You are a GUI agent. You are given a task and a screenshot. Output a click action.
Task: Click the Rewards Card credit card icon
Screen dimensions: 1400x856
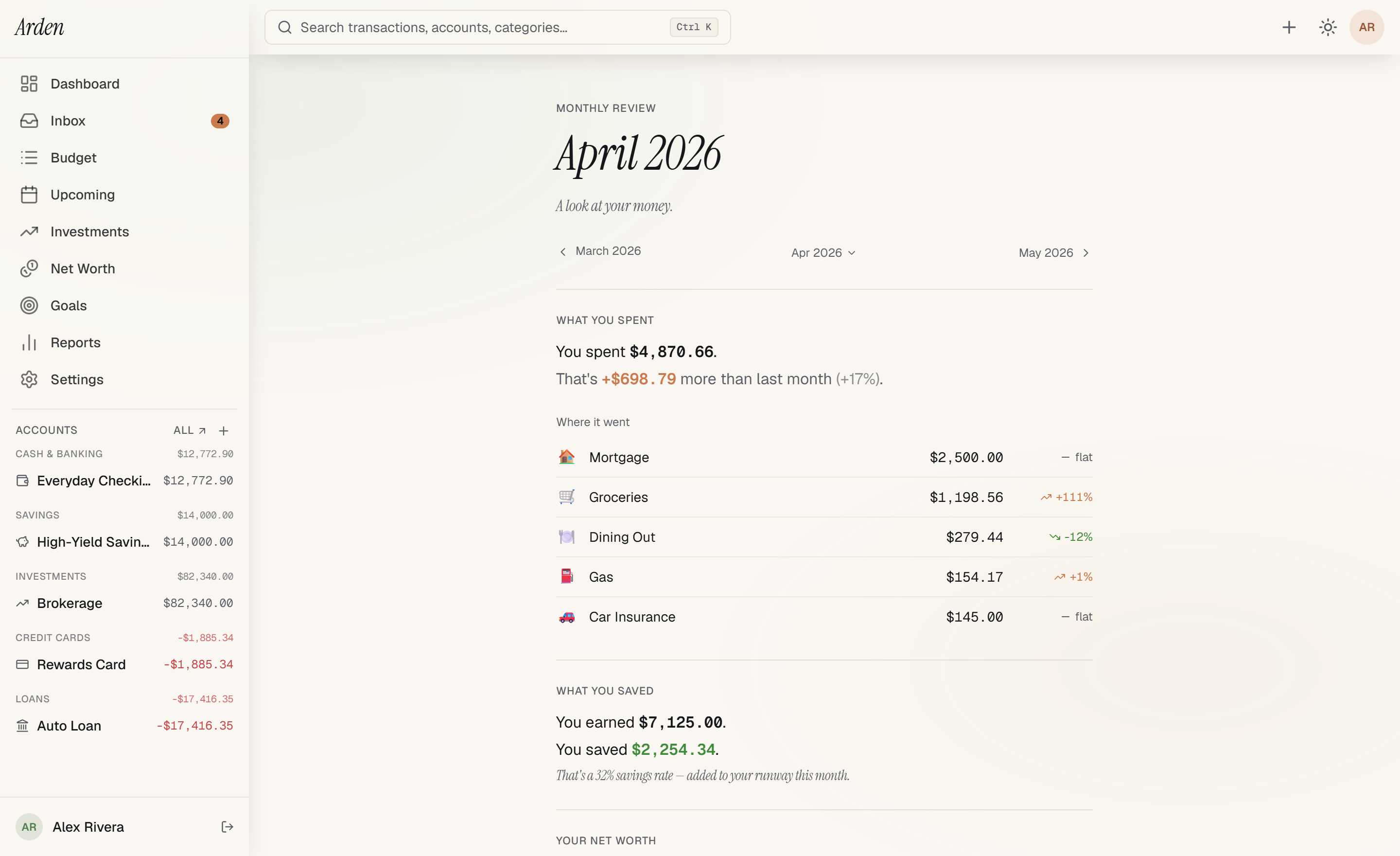(x=22, y=664)
